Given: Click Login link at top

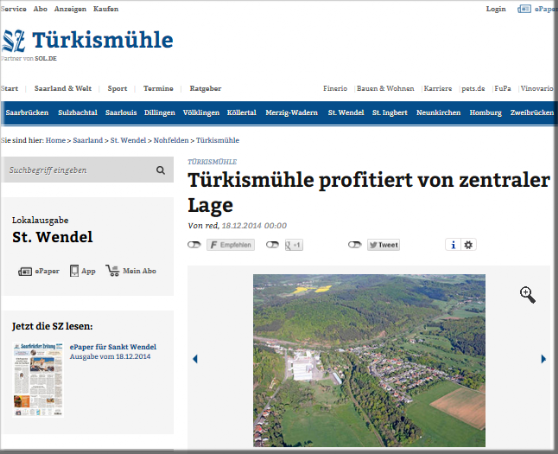Looking at the screenshot, I should click(496, 9).
